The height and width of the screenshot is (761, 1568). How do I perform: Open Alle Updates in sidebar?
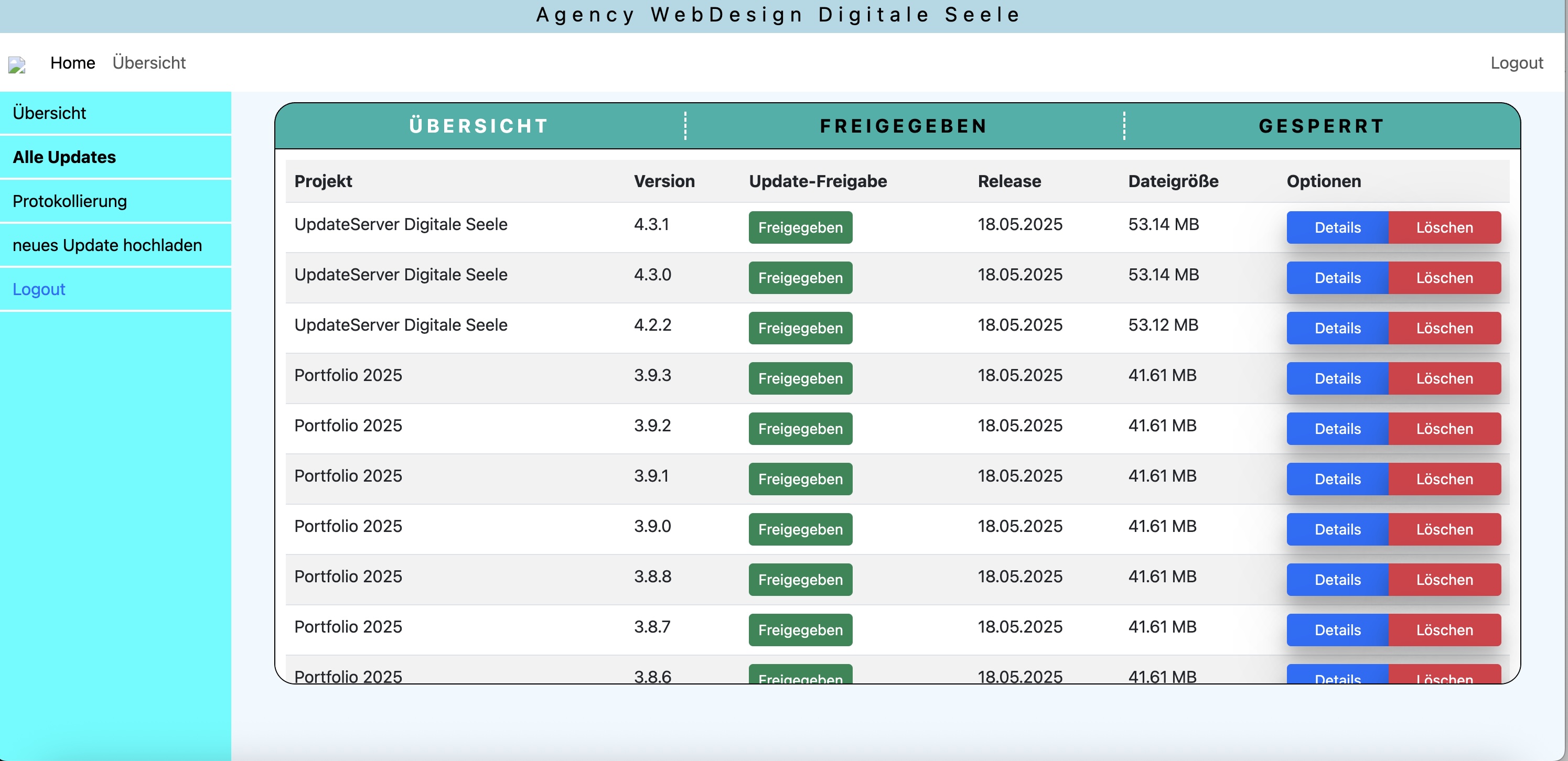click(64, 157)
